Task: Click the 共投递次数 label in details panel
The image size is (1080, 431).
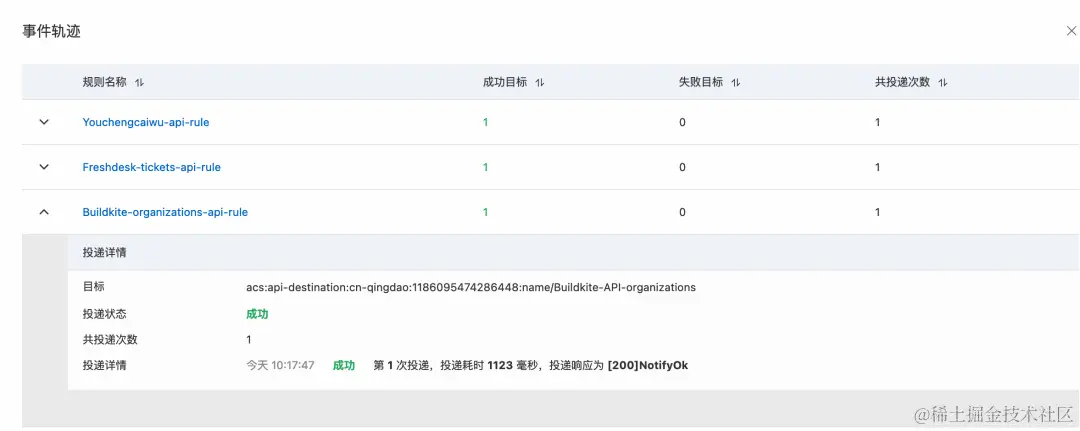Action: click(x=110, y=339)
